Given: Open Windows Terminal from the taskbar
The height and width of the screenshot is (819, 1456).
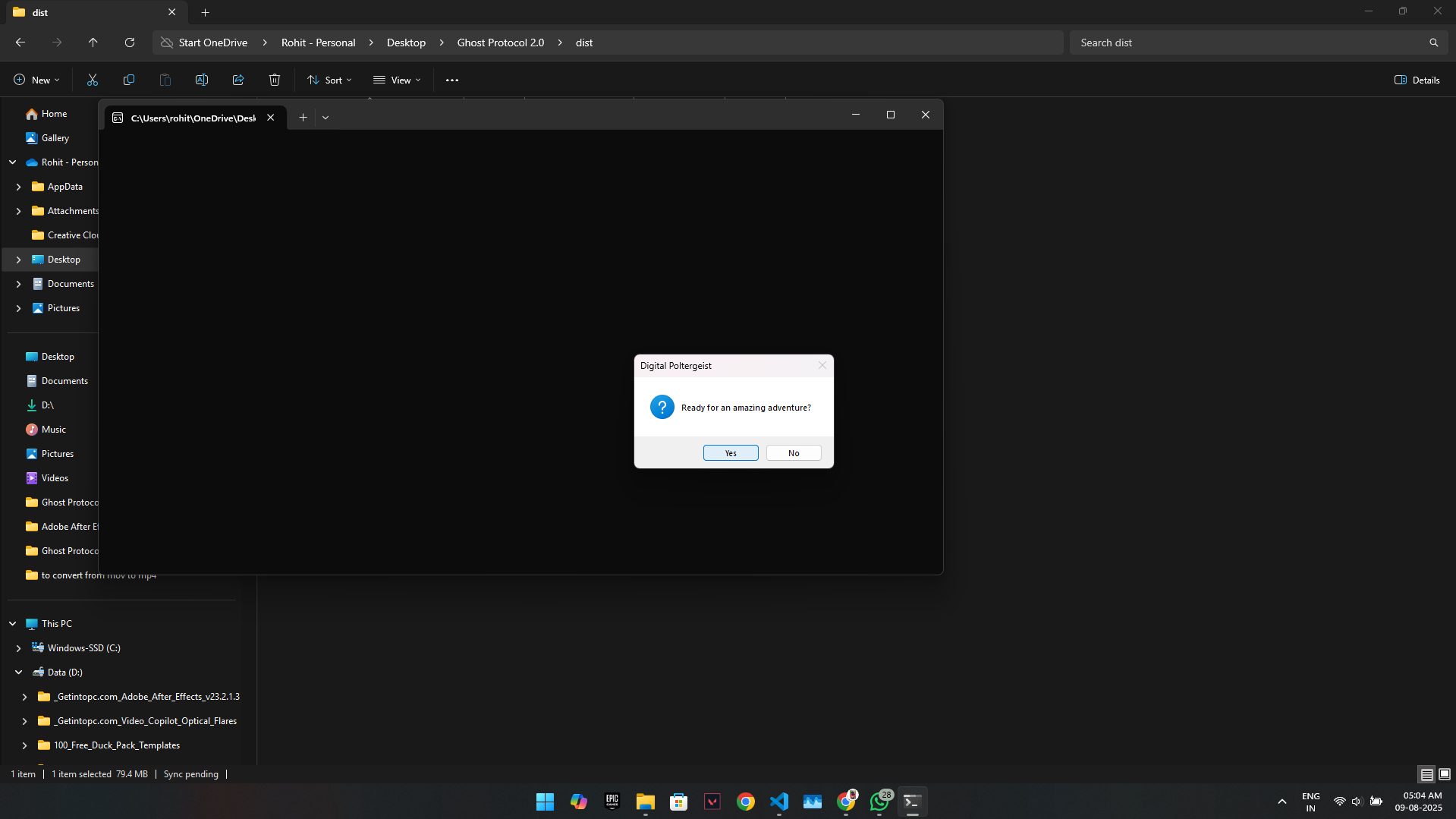Looking at the screenshot, I should point(913,802).
